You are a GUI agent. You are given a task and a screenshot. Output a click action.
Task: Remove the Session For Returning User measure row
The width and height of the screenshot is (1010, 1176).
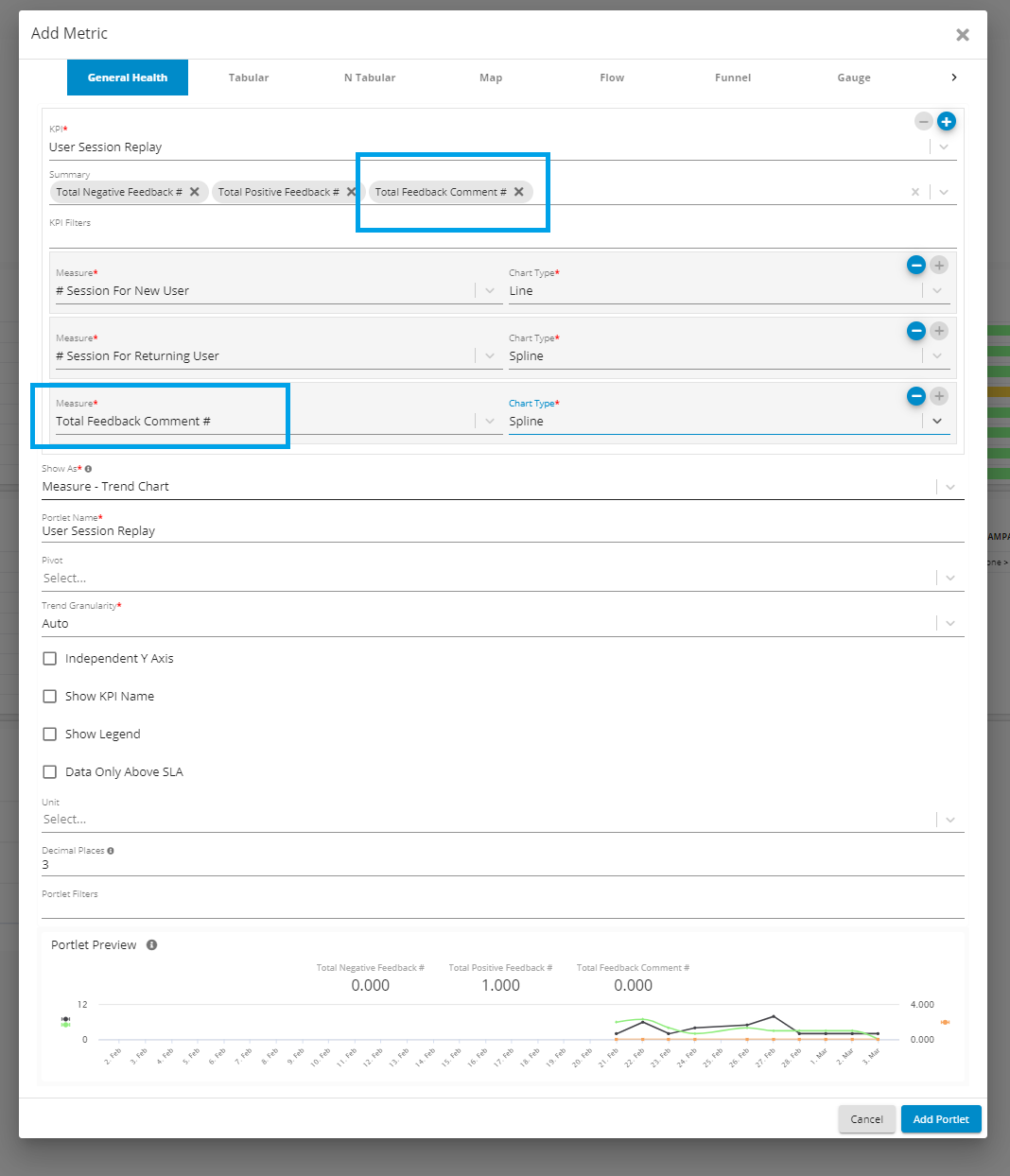(x=915, y=331)
